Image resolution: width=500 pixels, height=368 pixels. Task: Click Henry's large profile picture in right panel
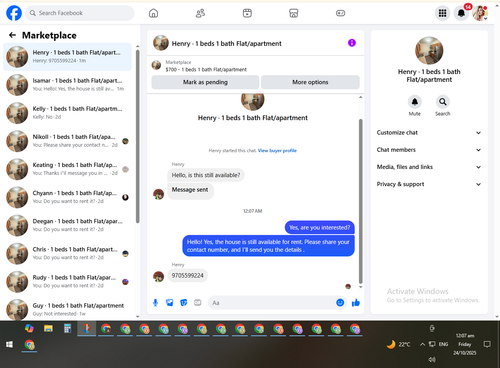tap(429, 51)
